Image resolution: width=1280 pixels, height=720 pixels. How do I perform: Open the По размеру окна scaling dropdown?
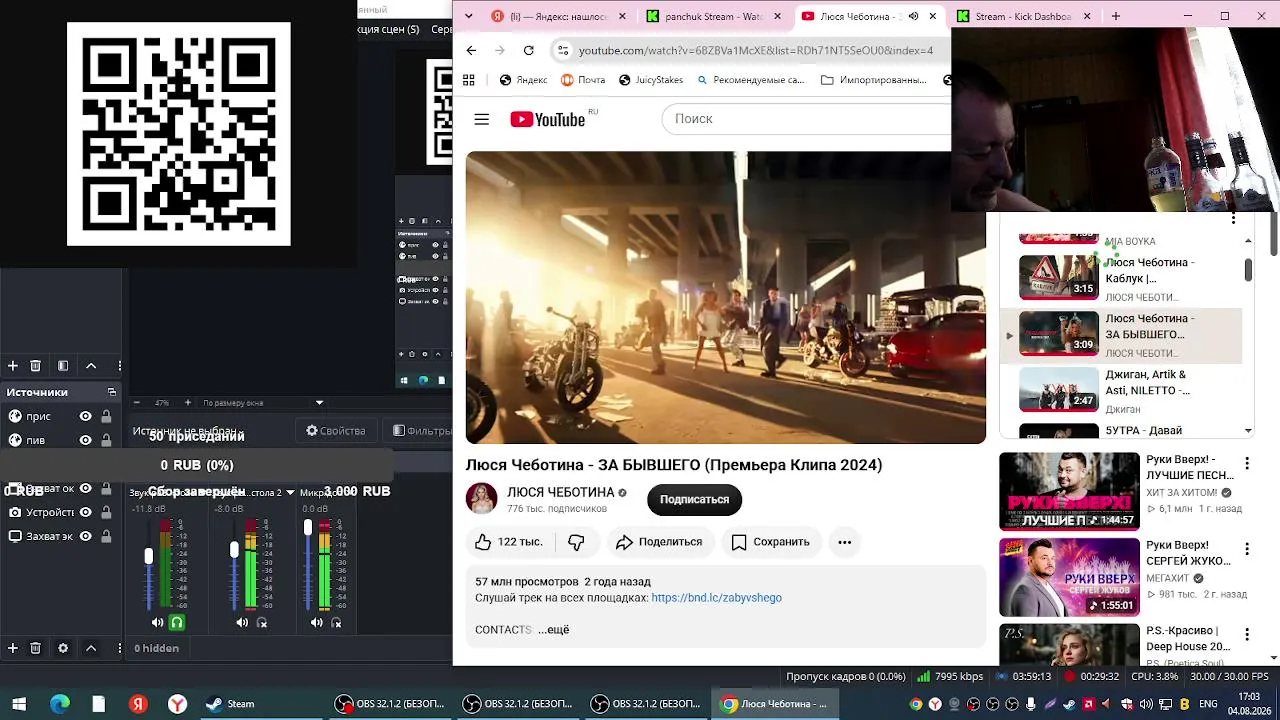pos(263,403)
